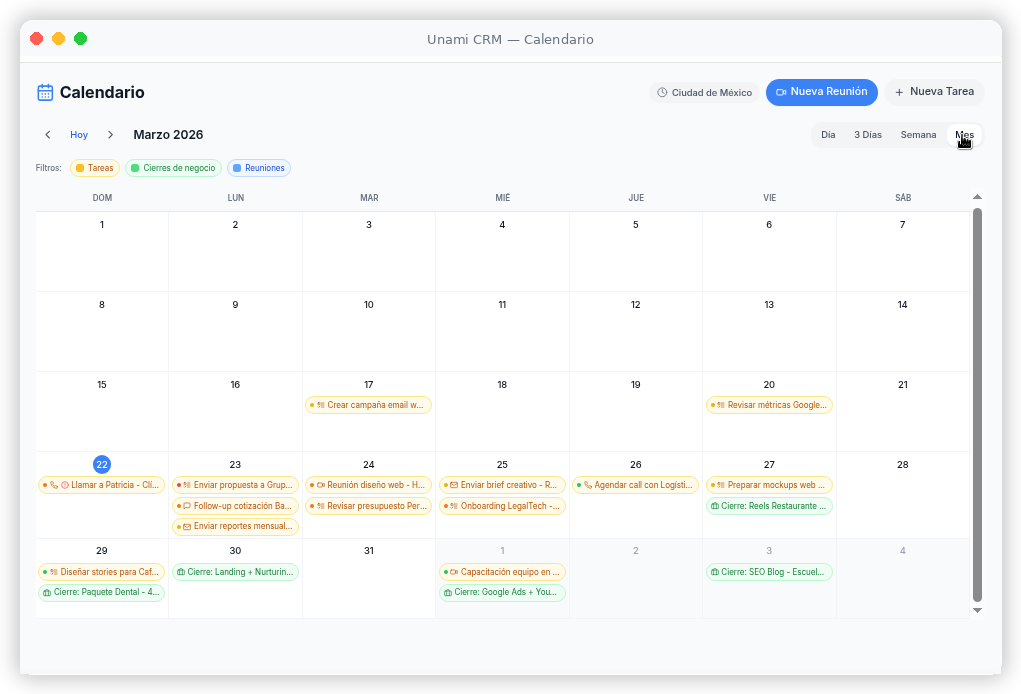Open Nueva Reunión
The width and height of the screenshot is (1021, 694).
click(x=821, y=91)
